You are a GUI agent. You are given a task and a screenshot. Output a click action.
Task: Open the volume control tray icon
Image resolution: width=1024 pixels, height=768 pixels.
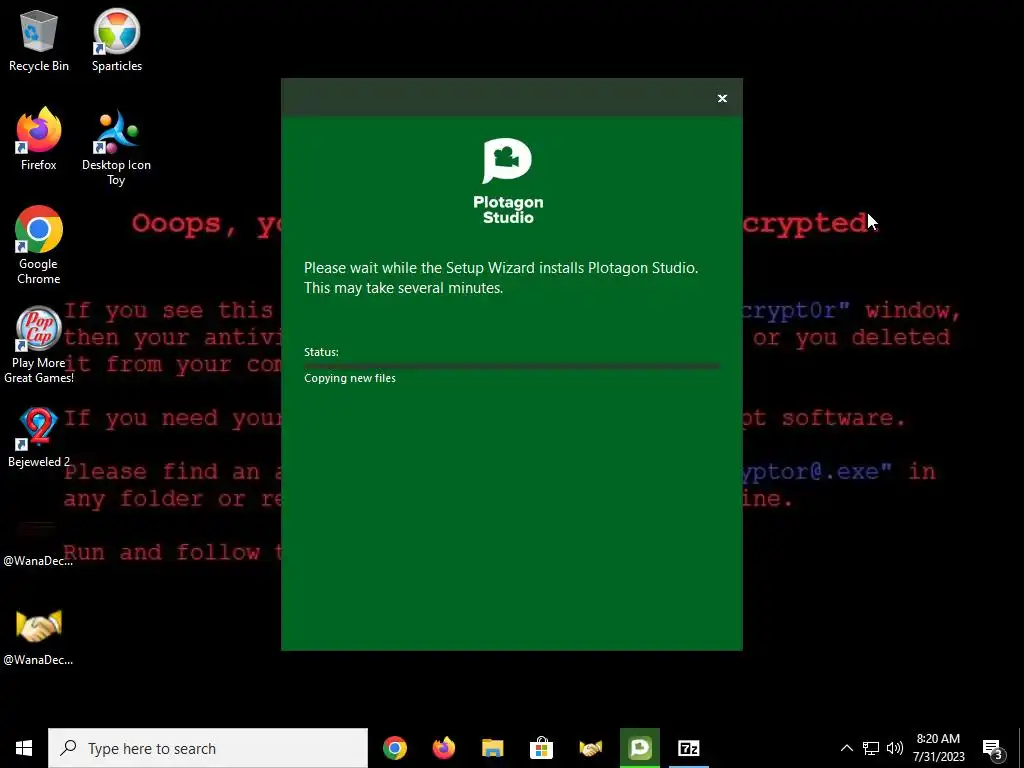click(895, 748)
